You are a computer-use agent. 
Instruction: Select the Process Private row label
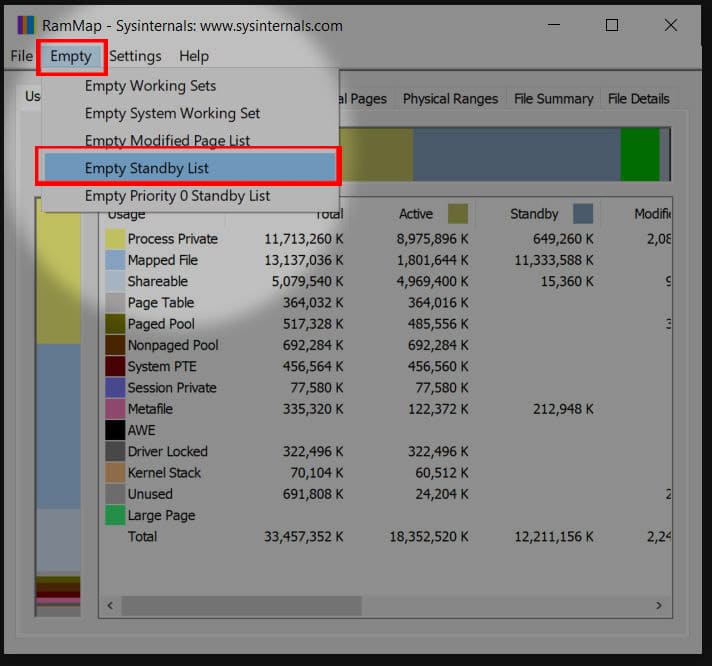coord(173,239)
